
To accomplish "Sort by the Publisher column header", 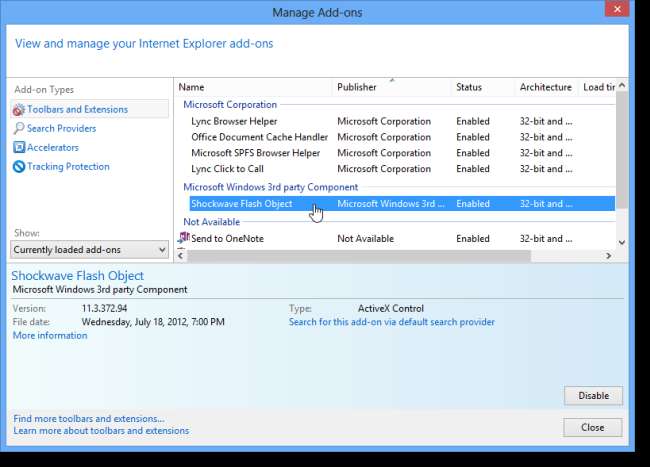I will pos(391,87).
